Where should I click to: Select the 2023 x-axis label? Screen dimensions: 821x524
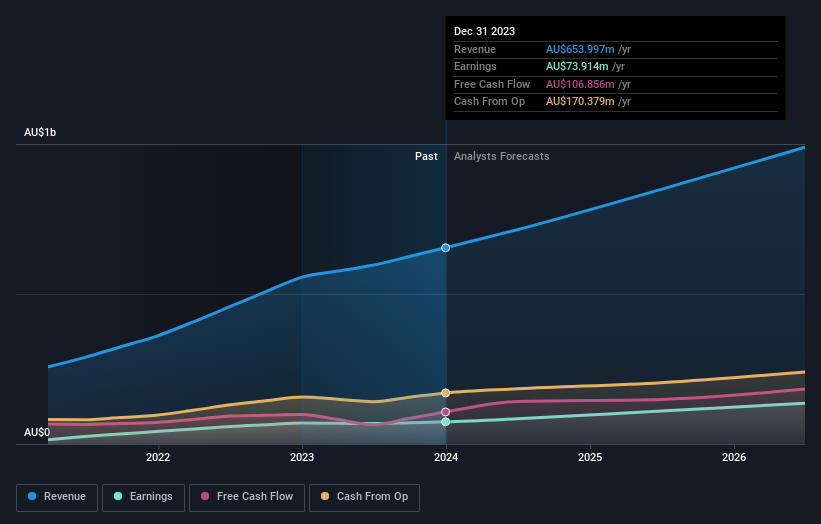point(302,457)
